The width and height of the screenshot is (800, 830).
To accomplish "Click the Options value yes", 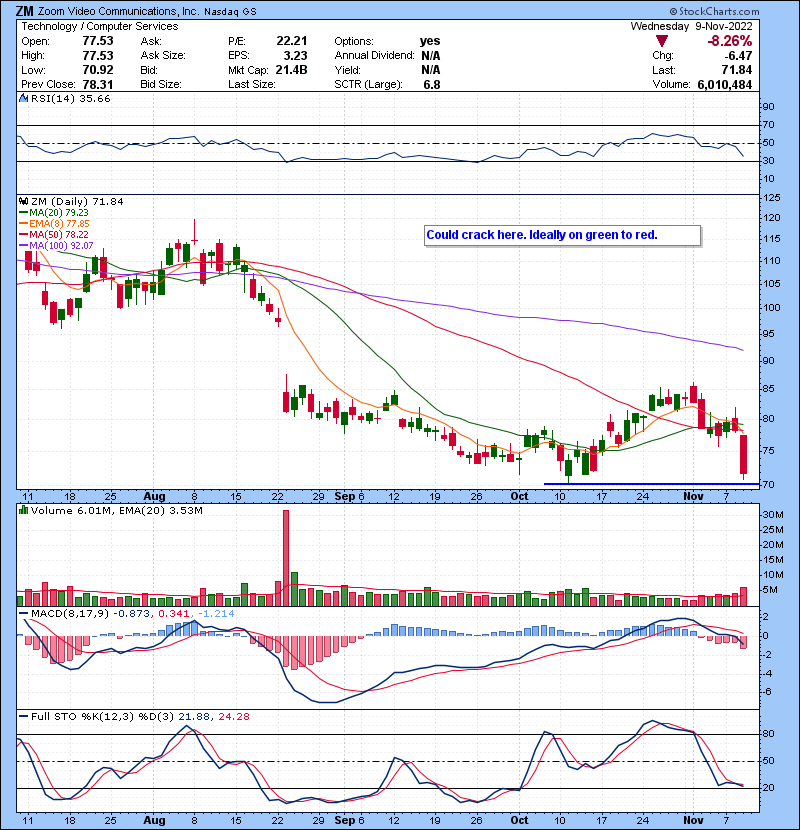I will [x=430, y=41].
